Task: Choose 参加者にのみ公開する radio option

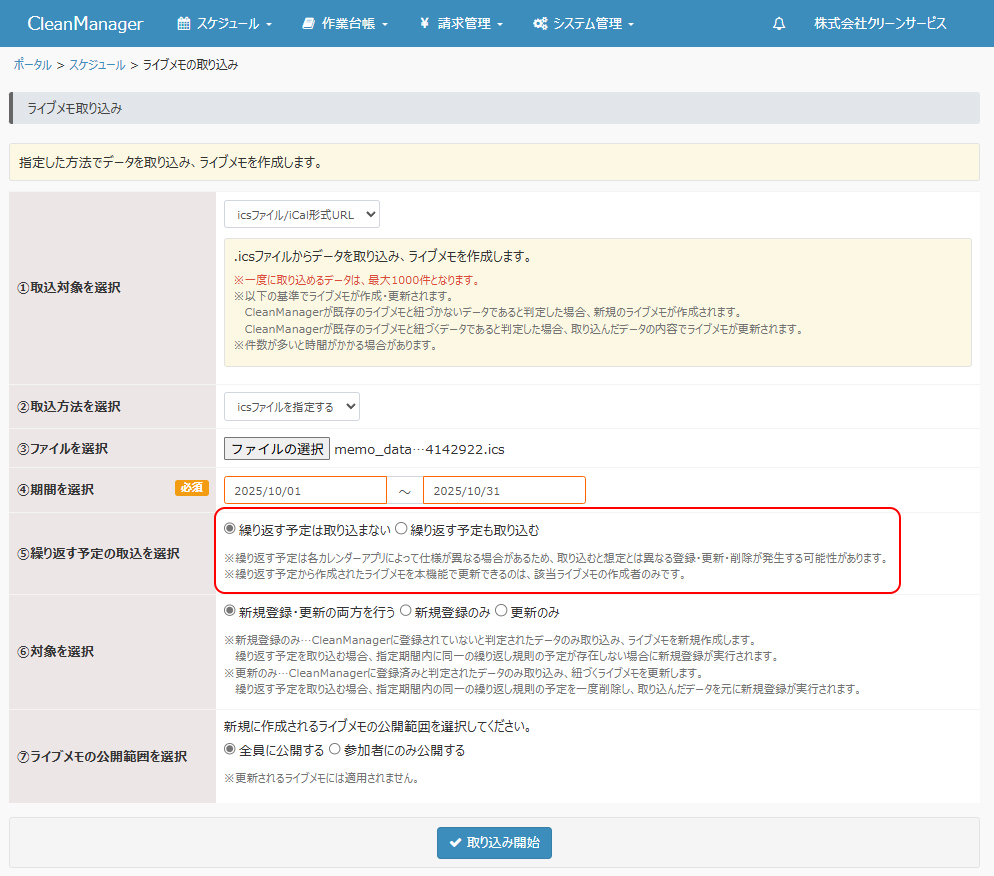Action: pyautogui.click(x=335, y=750)
